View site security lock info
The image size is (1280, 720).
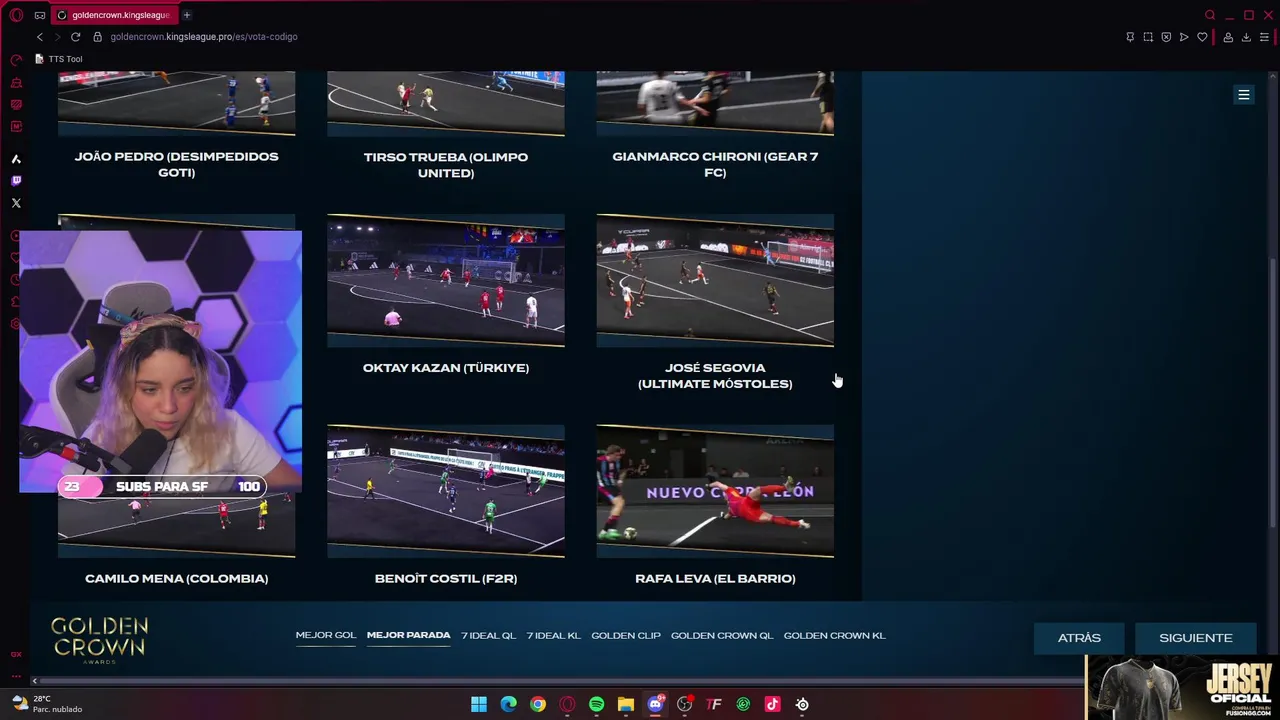97,37
